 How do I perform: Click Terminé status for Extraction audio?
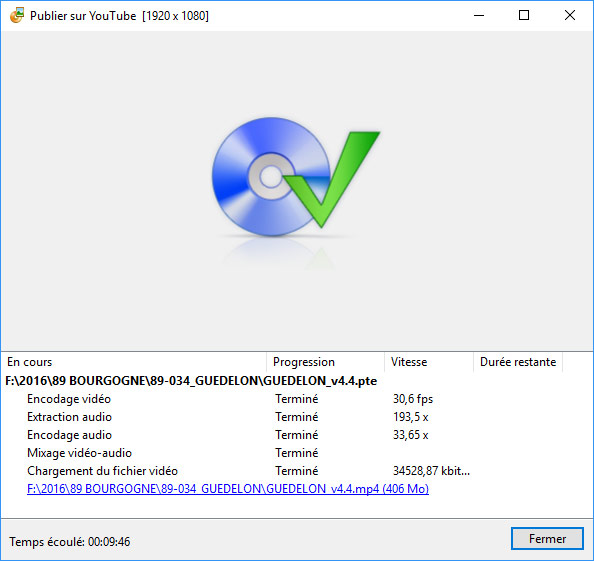297,417
